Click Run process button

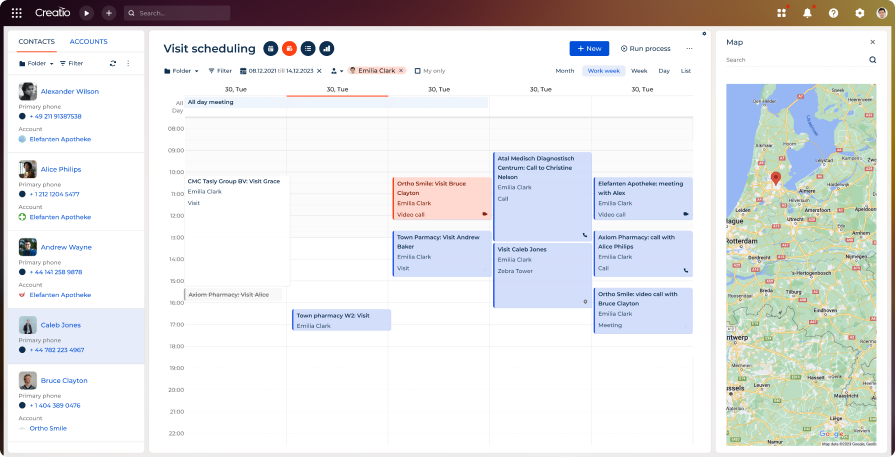(x=646, y=48)
